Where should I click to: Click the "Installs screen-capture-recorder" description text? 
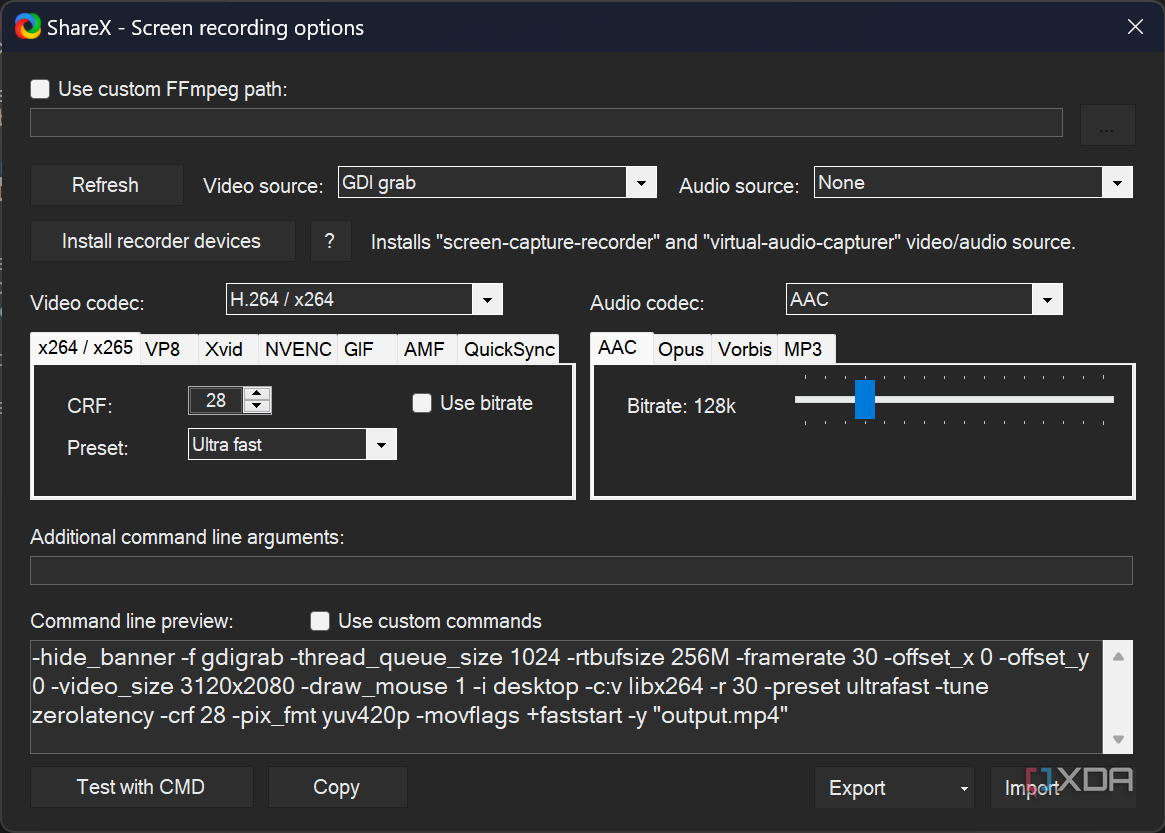coord(723,242)
